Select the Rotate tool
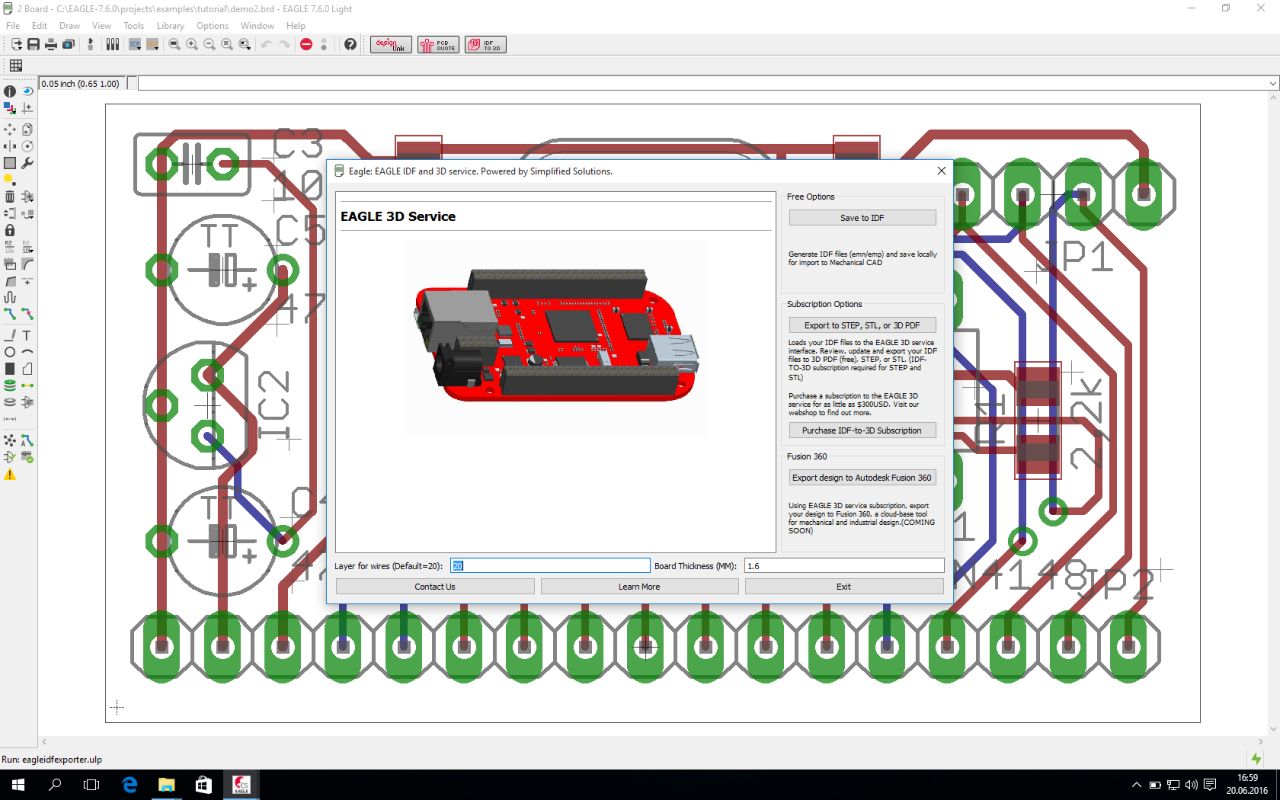Viewport: 1280px width, 800px height. point(27,145)
